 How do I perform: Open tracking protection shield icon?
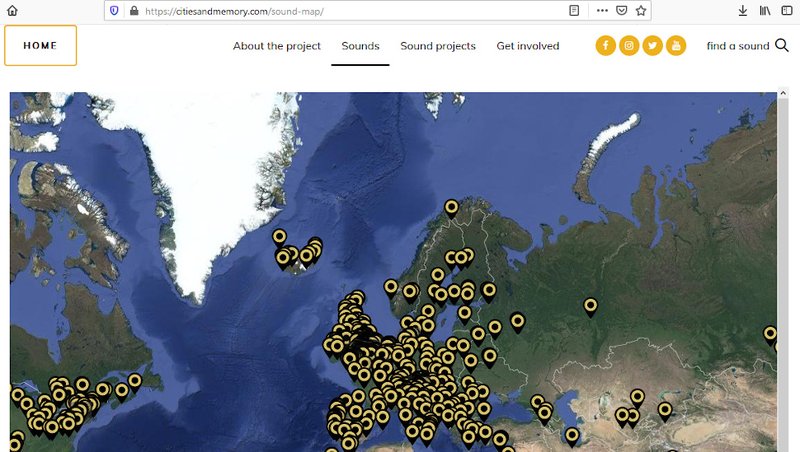pos(114,10)
